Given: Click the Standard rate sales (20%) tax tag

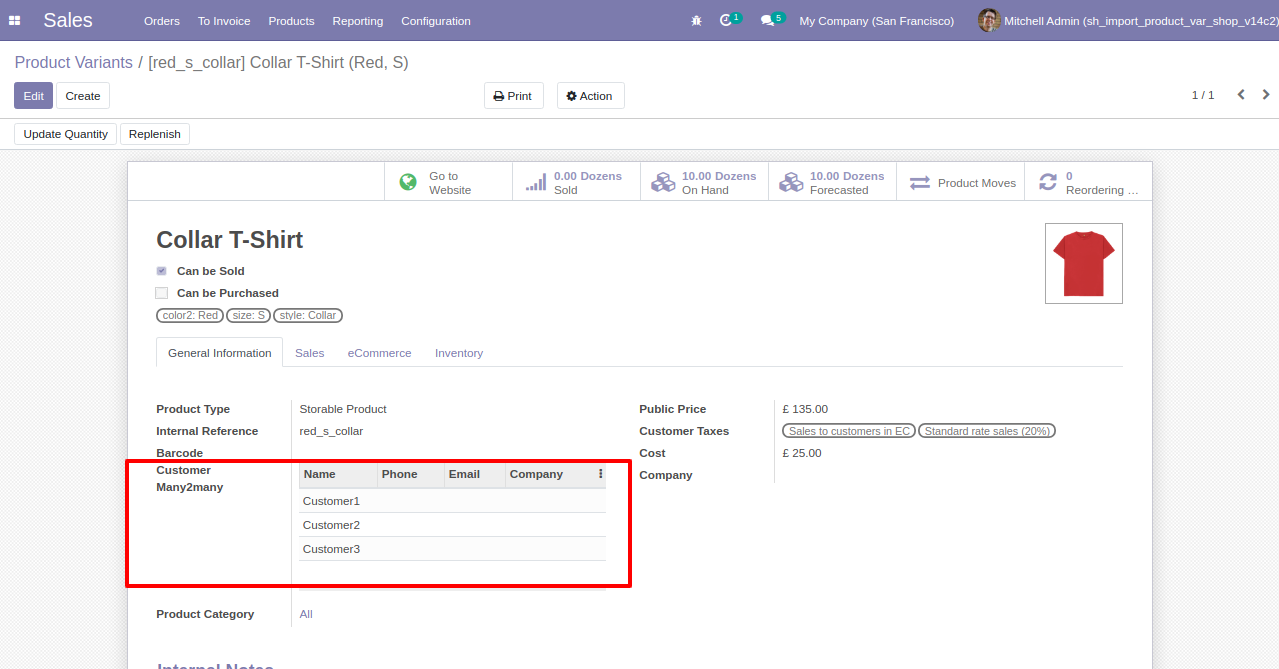Looking at the screenshot, I should point(987,431).
